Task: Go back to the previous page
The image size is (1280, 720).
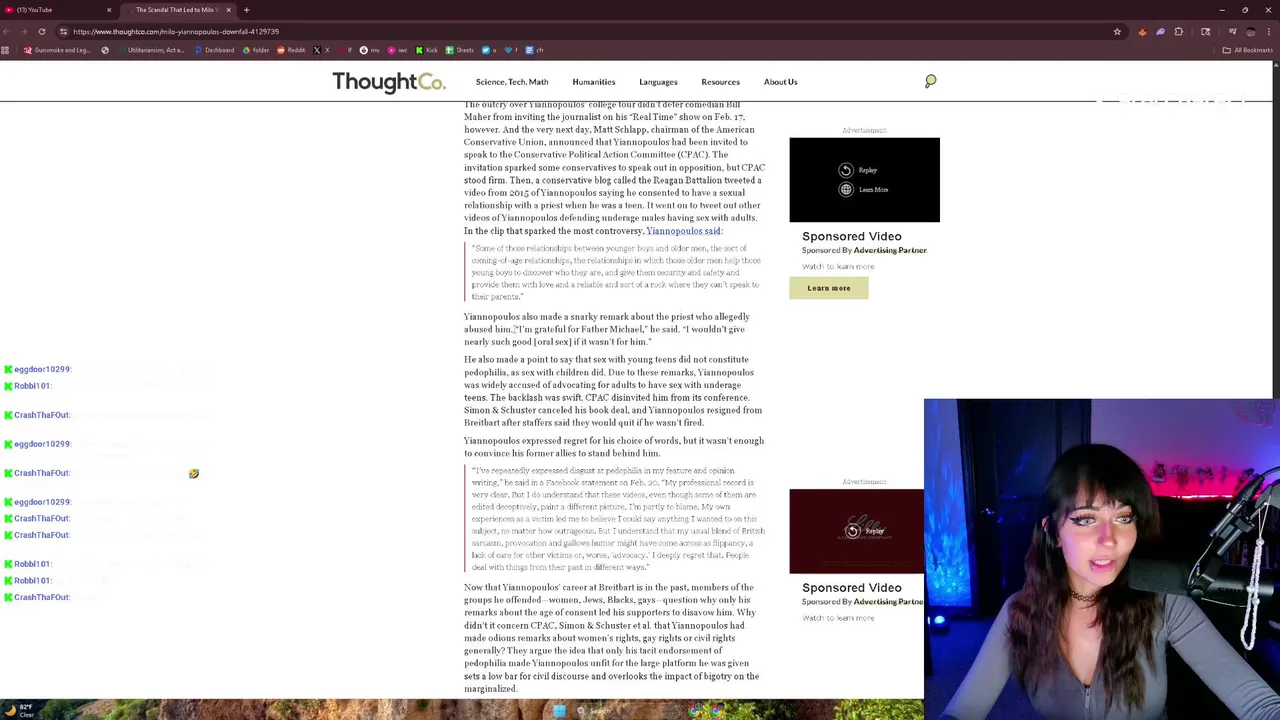Action: (8, 32)
